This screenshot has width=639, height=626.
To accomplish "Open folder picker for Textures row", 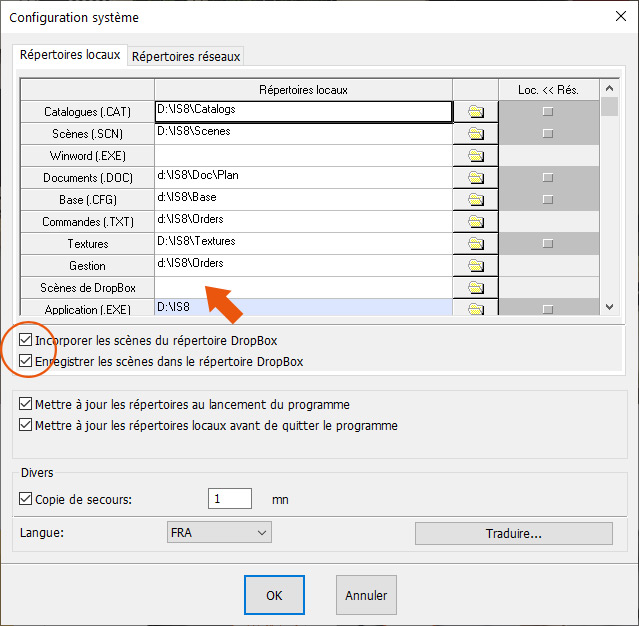I will click(475, 244).
